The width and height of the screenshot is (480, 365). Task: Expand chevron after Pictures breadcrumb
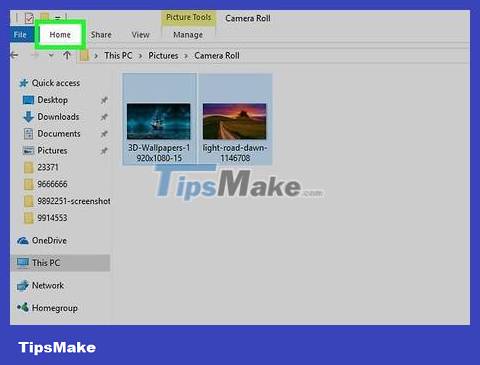click(x=186, y=56)
